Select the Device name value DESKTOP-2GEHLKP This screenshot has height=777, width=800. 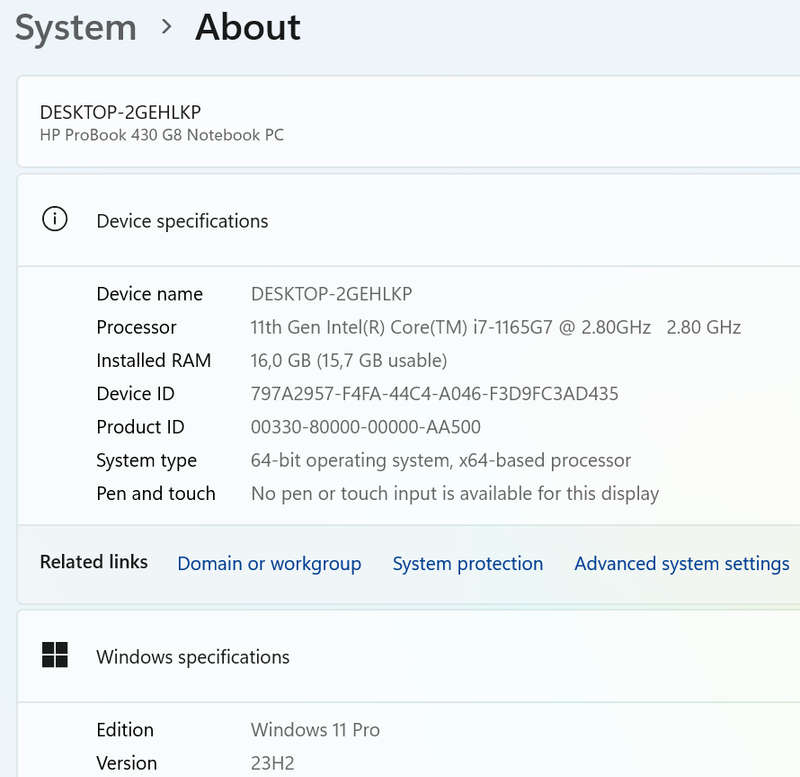[332, 294]
